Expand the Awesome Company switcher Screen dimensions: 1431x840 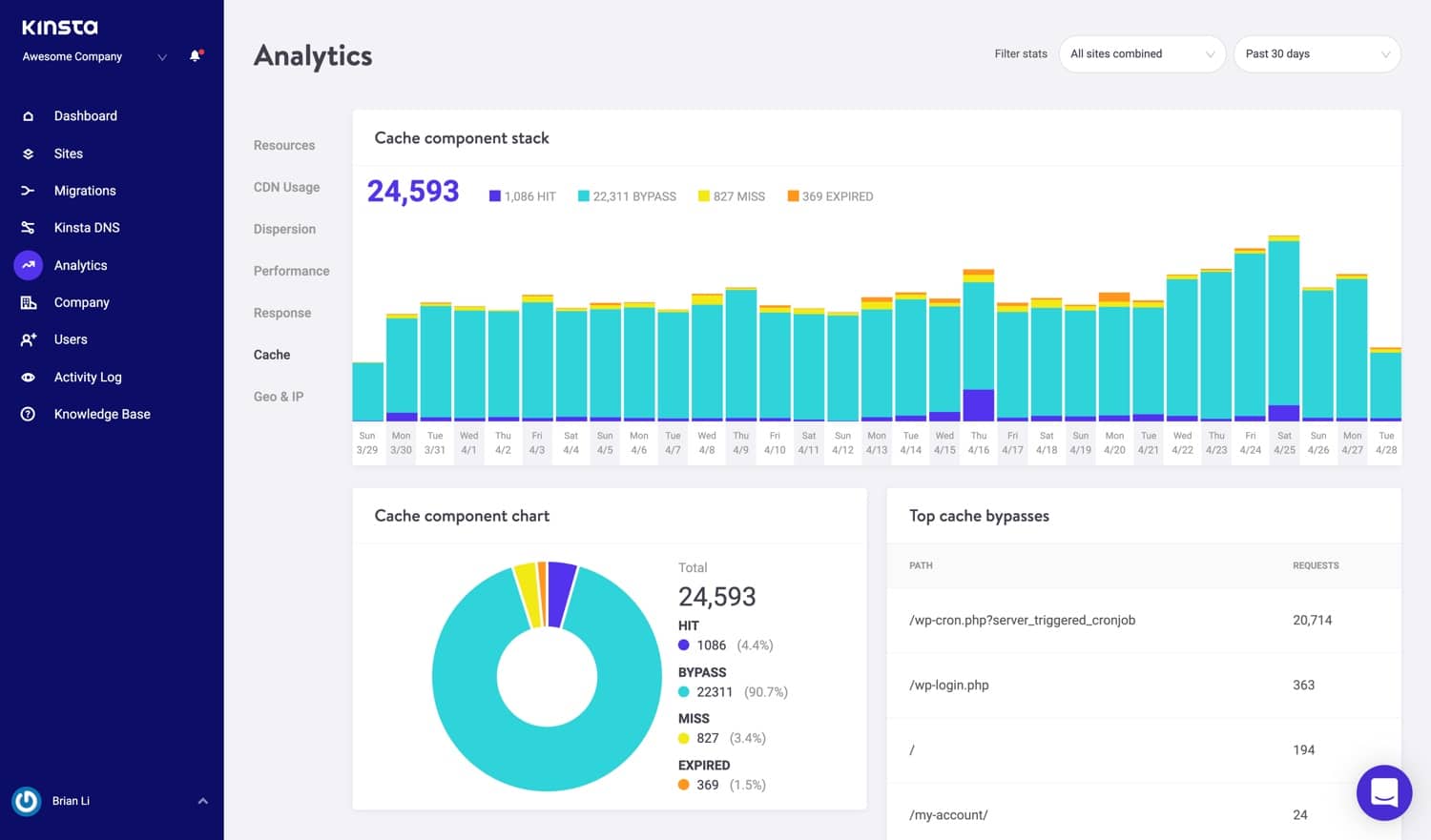point(162,57)
